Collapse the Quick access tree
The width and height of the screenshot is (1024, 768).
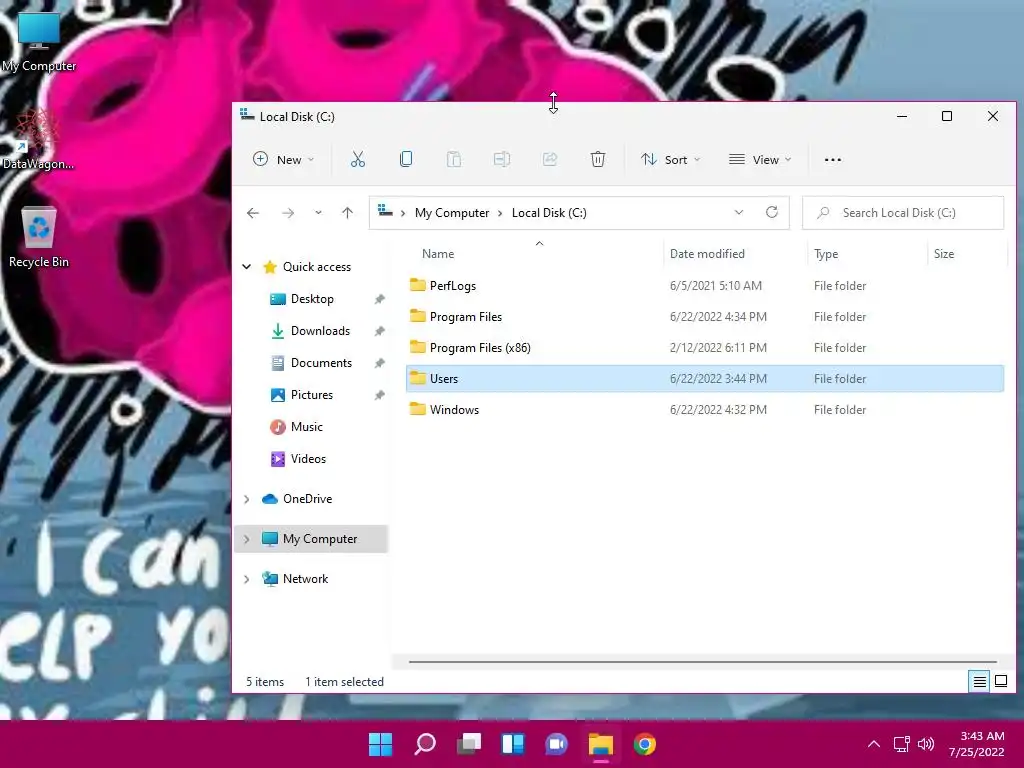point(246,266)
